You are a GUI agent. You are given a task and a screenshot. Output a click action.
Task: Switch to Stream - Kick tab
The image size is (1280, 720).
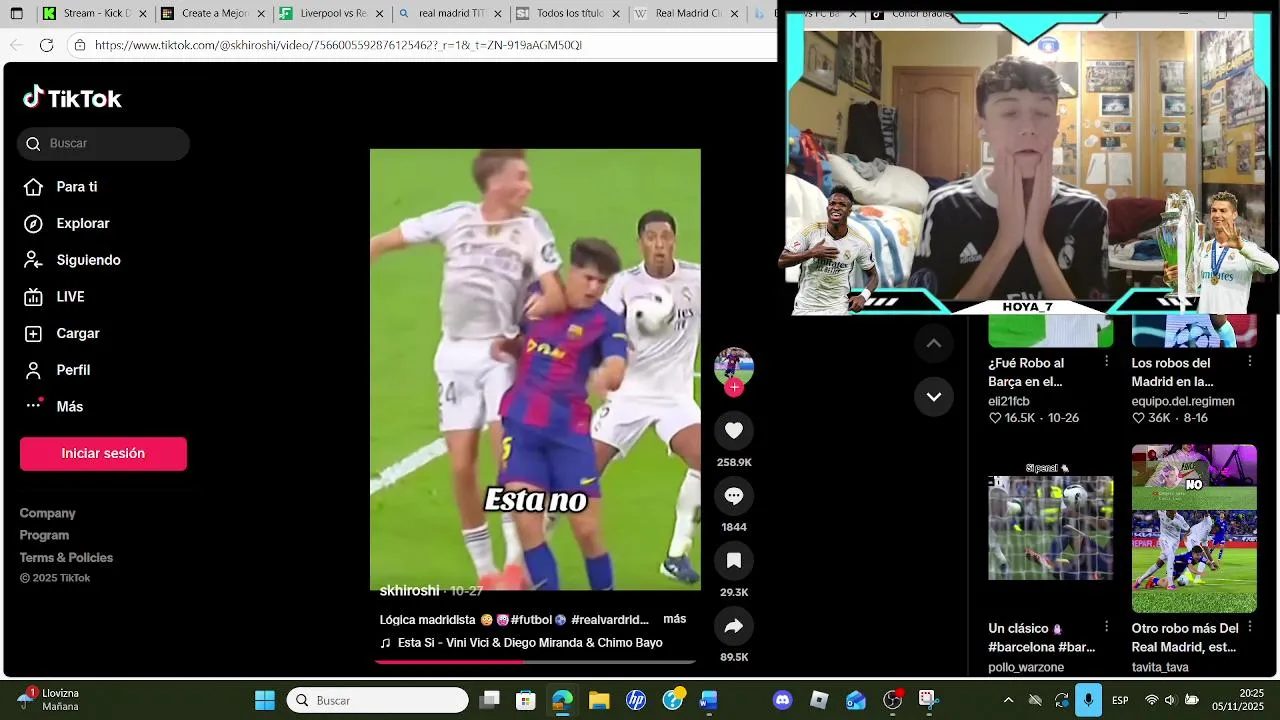(x=95, y=14)
